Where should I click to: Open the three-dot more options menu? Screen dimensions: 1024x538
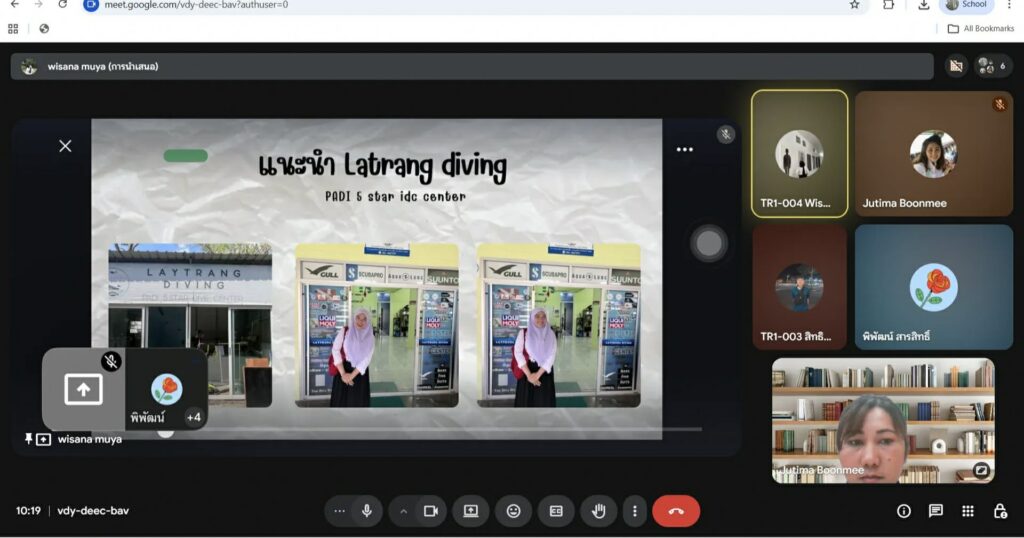click(x=634, y=511)
